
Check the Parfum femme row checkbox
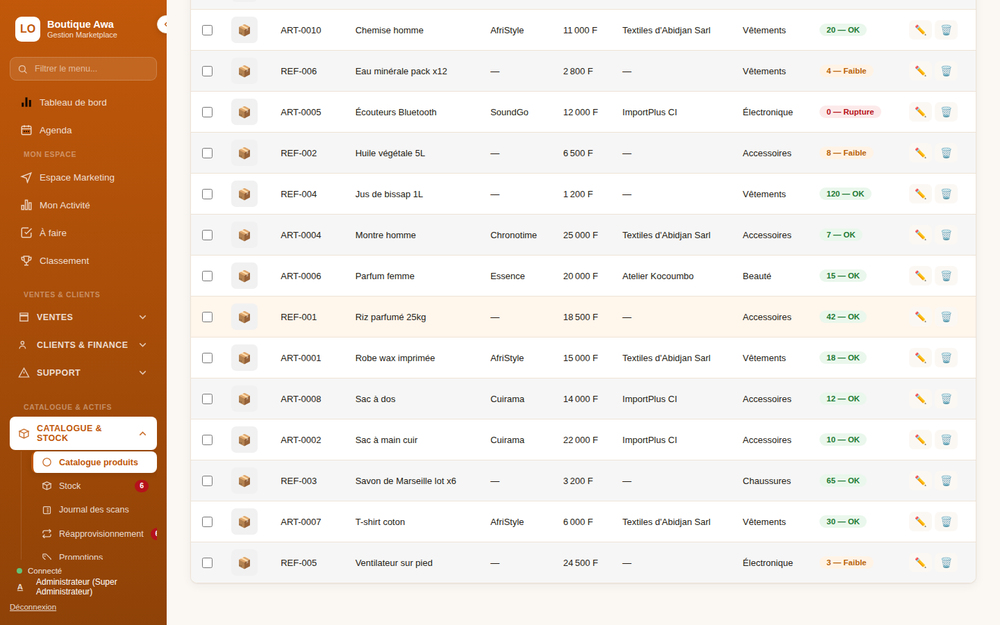click(x=207, y=276)
